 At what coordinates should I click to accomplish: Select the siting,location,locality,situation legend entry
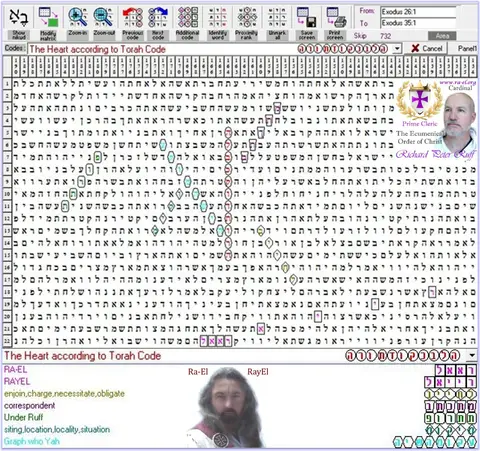coord(57,429)
